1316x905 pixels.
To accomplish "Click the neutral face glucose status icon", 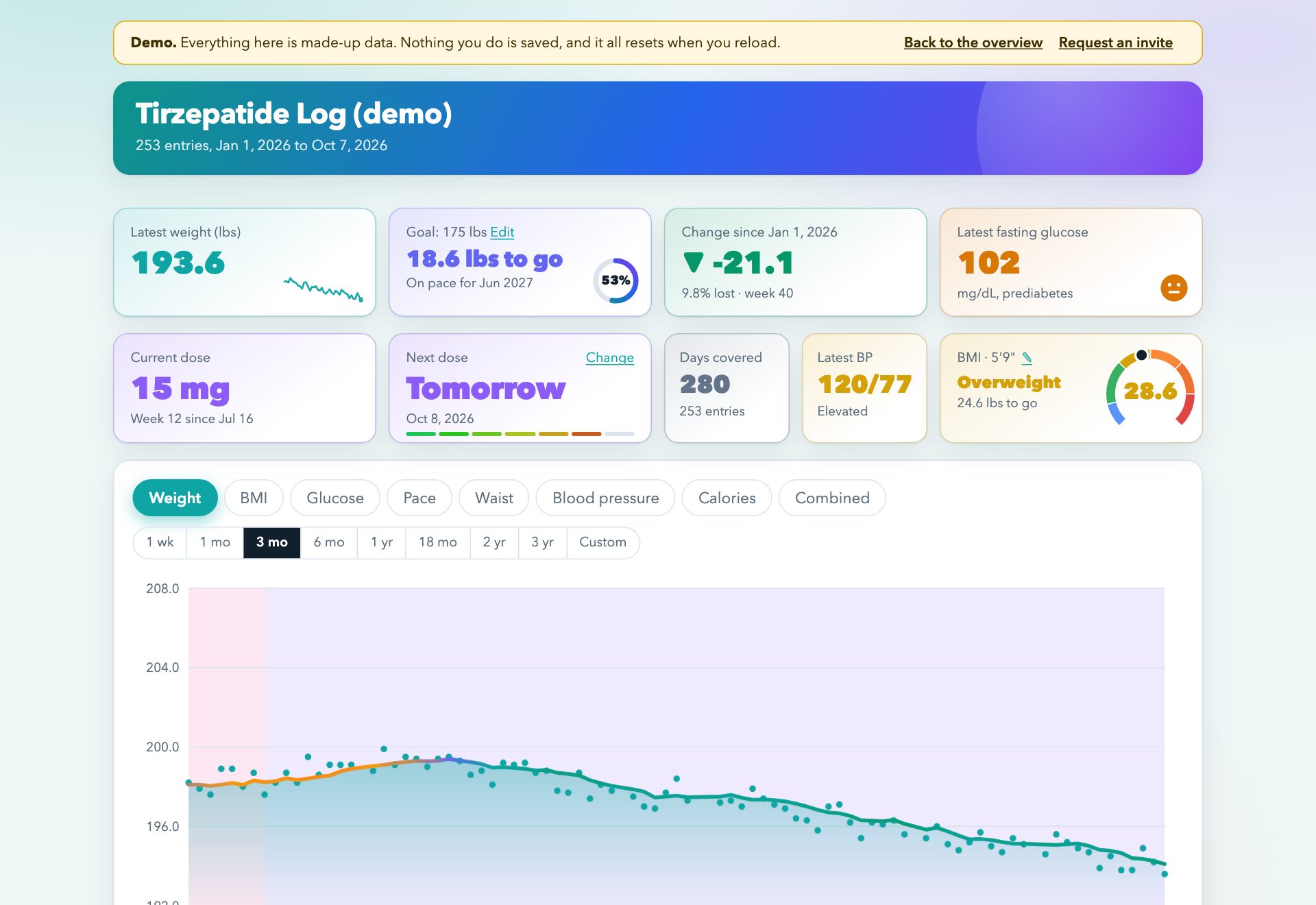I will [x=1173, y=288].
